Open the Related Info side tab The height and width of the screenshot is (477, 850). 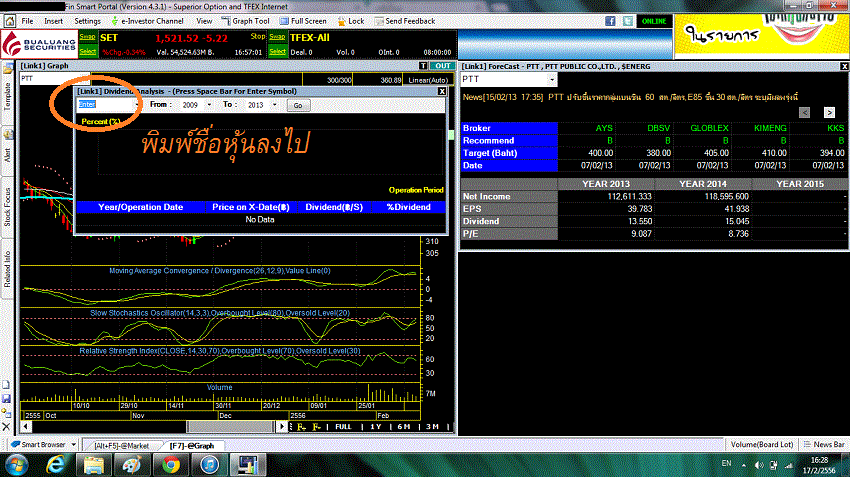click(x=7, y=268)
